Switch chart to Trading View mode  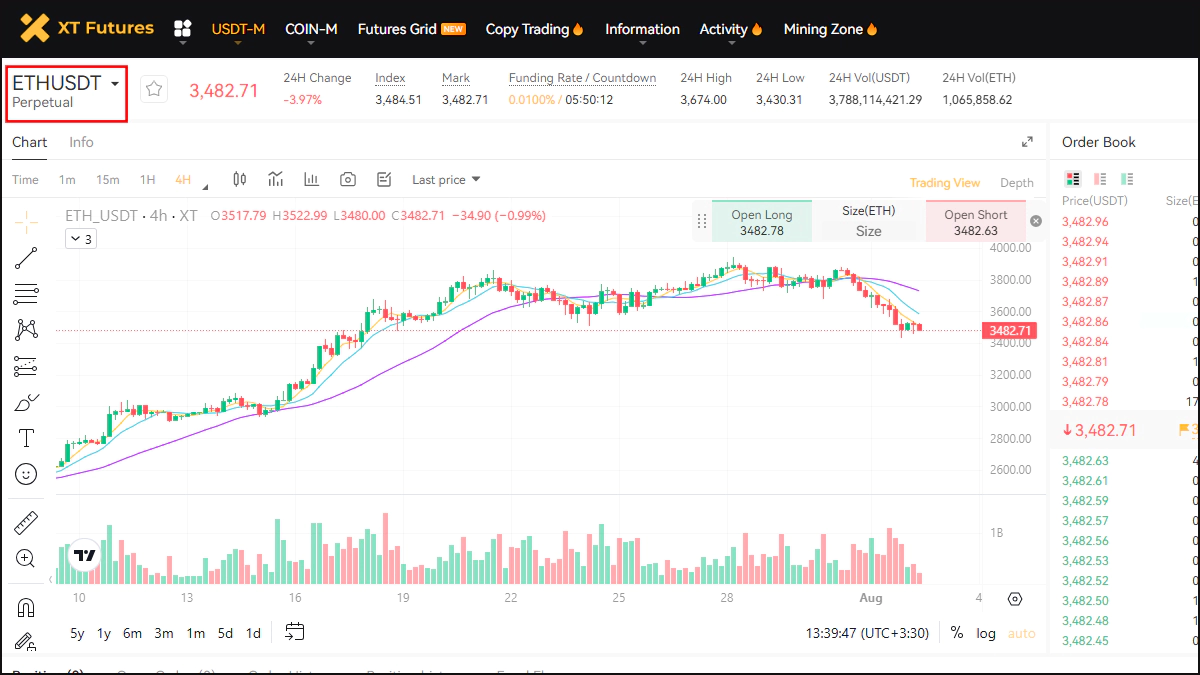pos(944,183)
